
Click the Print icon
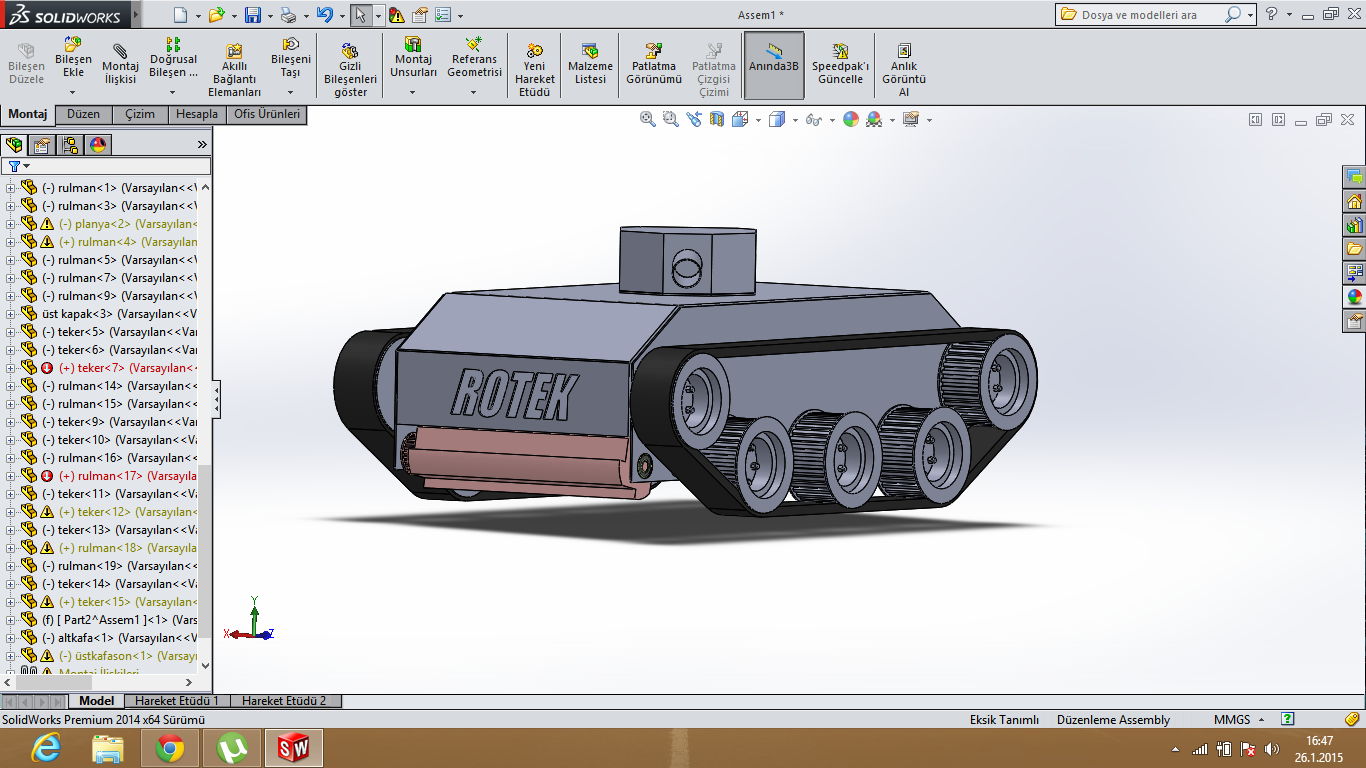[x=288, y=15]
